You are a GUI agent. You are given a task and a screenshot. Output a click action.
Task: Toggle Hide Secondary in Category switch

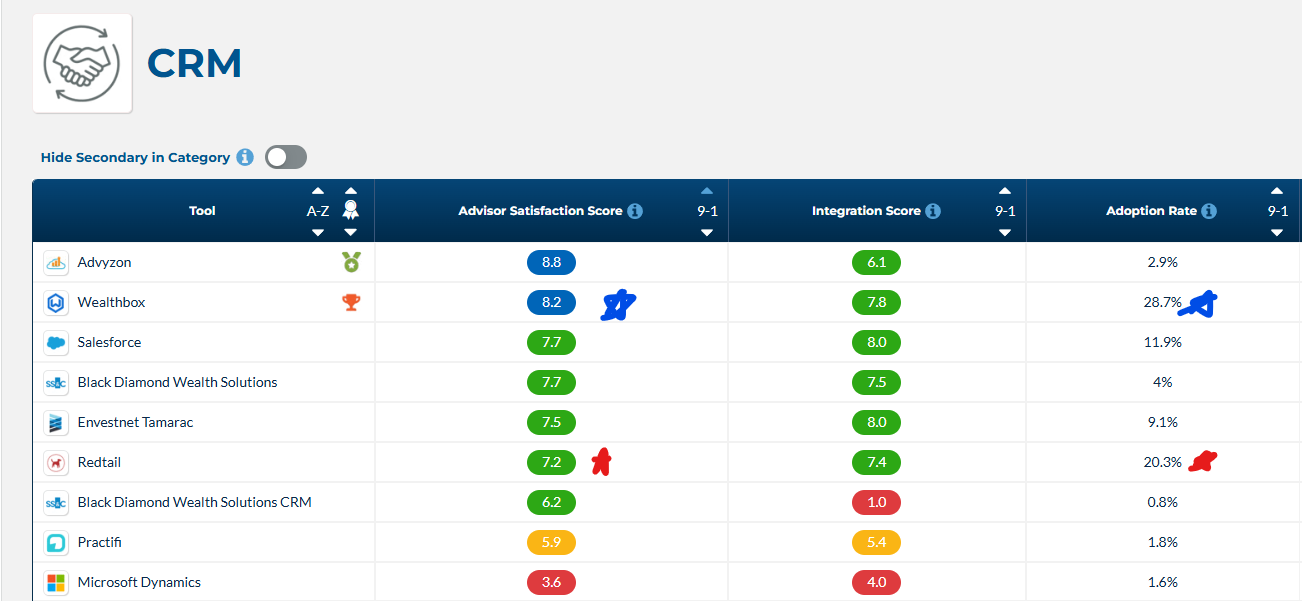pyautogui.click(x=286, y=157)
